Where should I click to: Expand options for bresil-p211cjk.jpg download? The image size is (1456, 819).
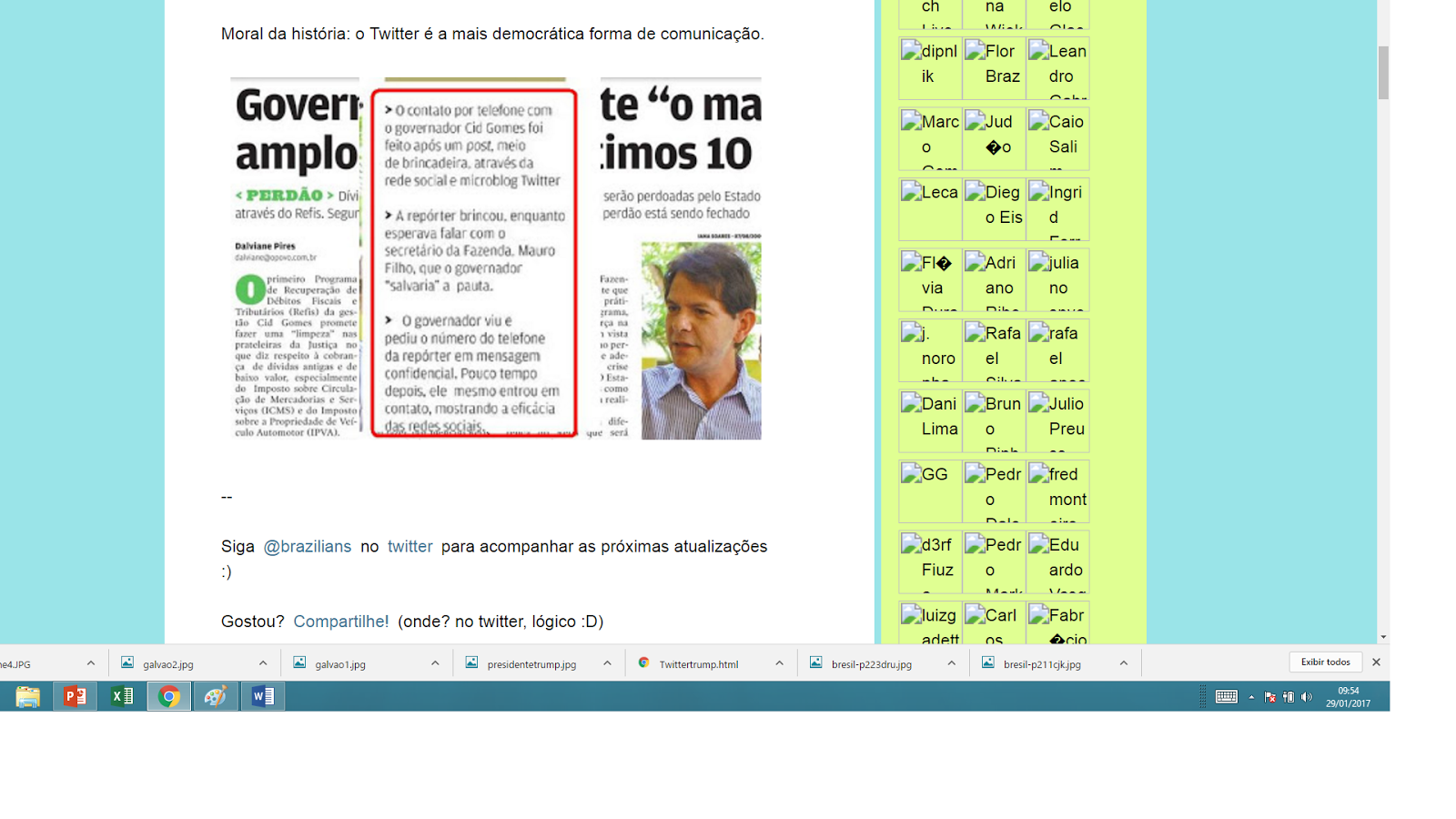(x=1124, y=663)
